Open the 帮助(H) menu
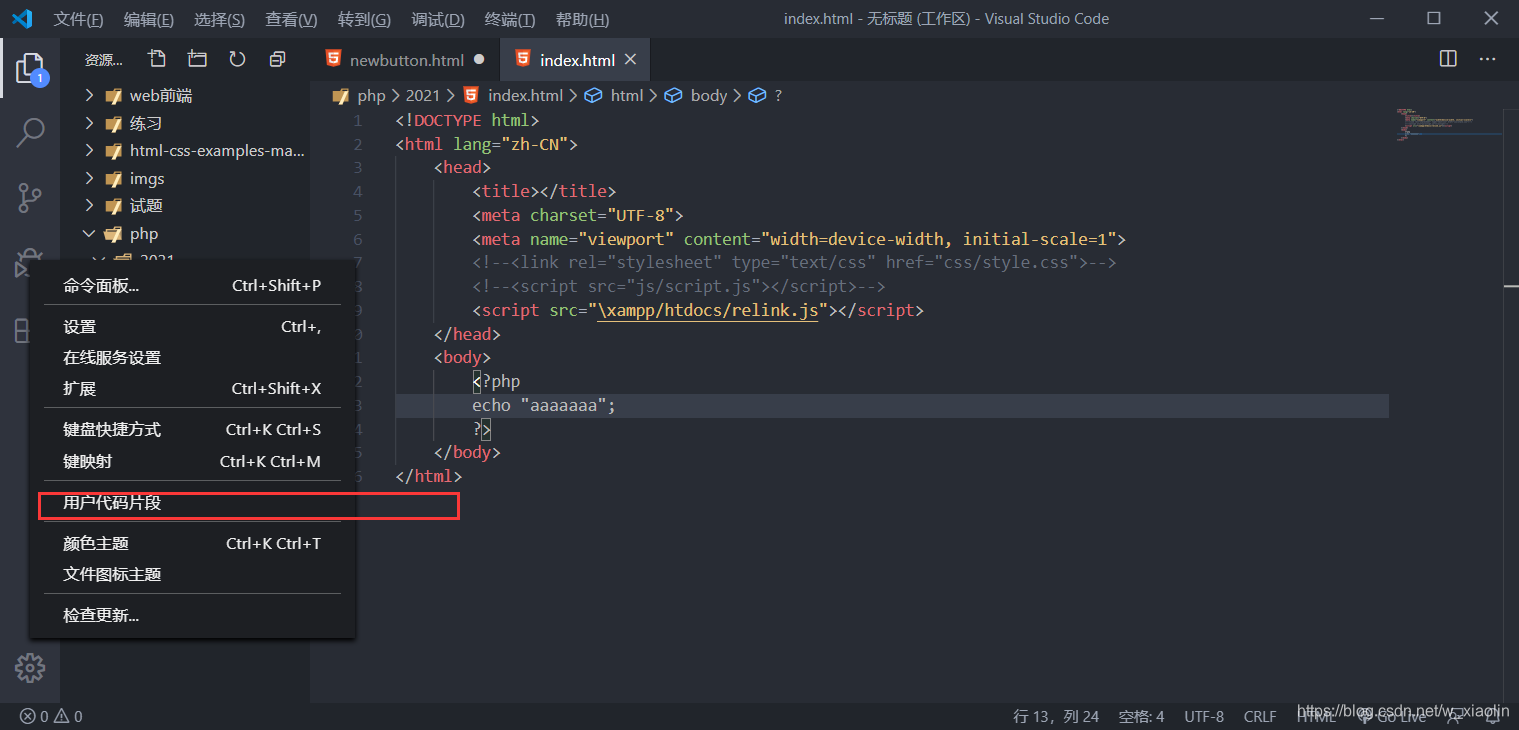Viewport: 1519px width, 730px height. coord(582,19)
